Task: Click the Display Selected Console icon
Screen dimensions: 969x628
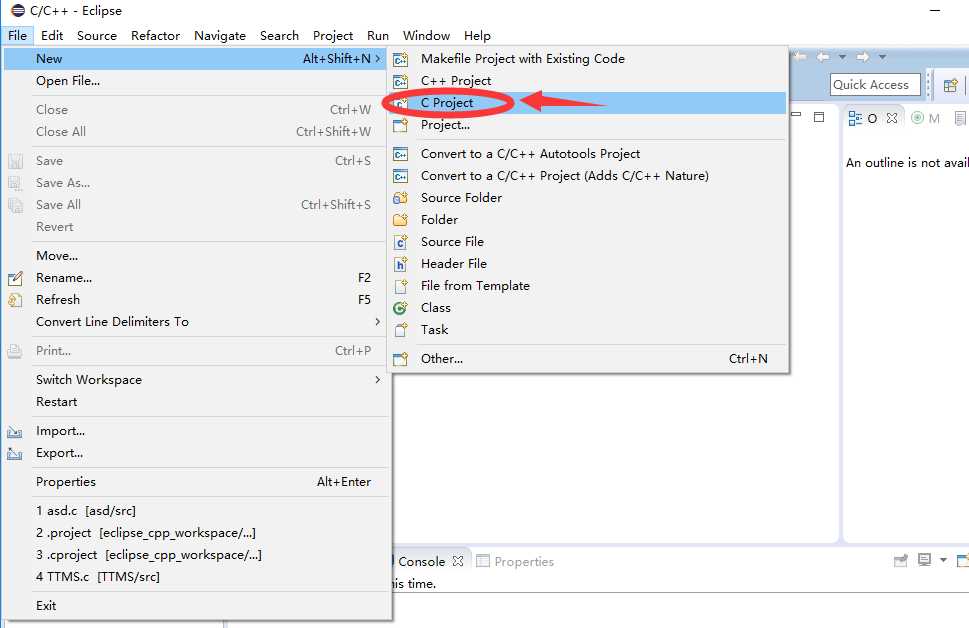Action: 925,560
